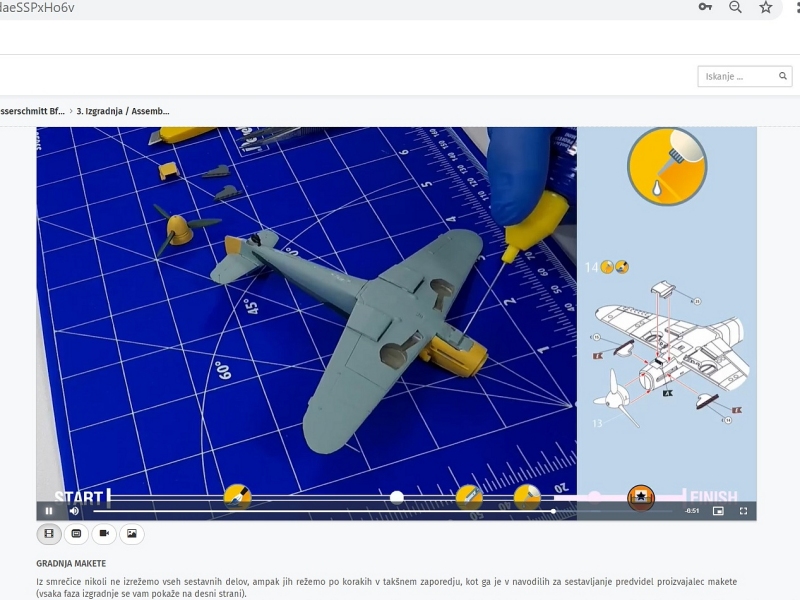Jump to the first brush marker on timeline

click(x=237, y=496)
